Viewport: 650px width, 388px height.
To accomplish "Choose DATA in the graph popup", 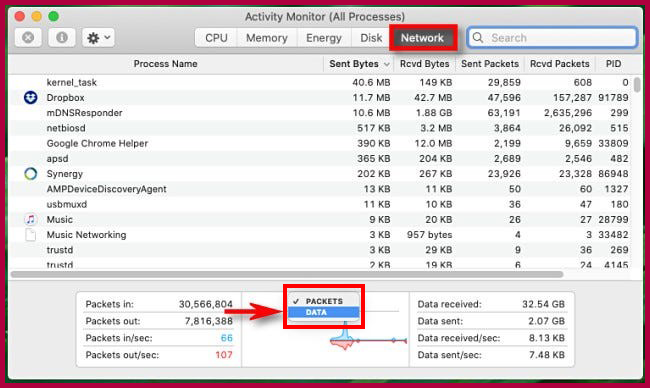I will (x=324, y=312).
